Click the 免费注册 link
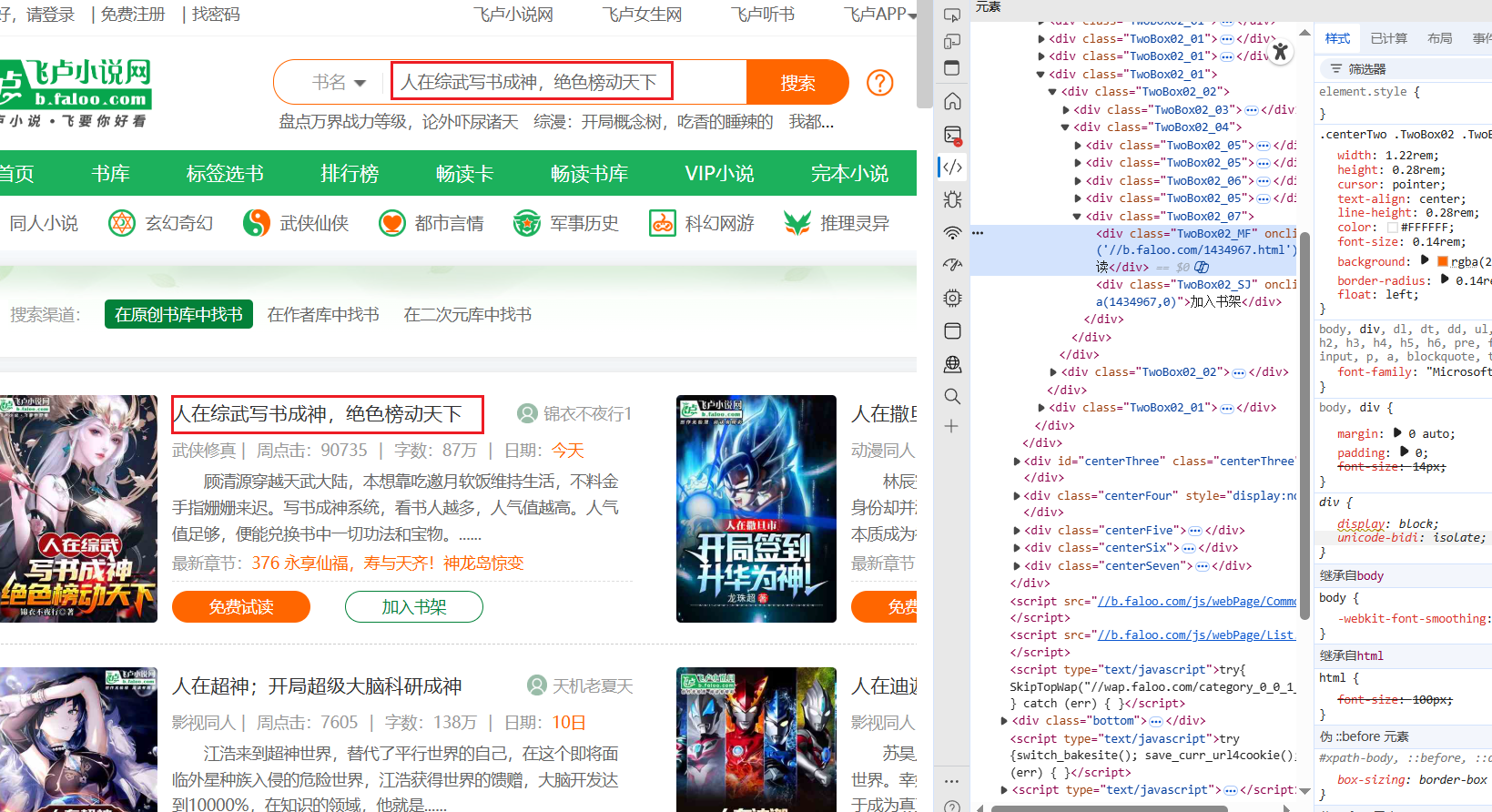 pos(133,15)
